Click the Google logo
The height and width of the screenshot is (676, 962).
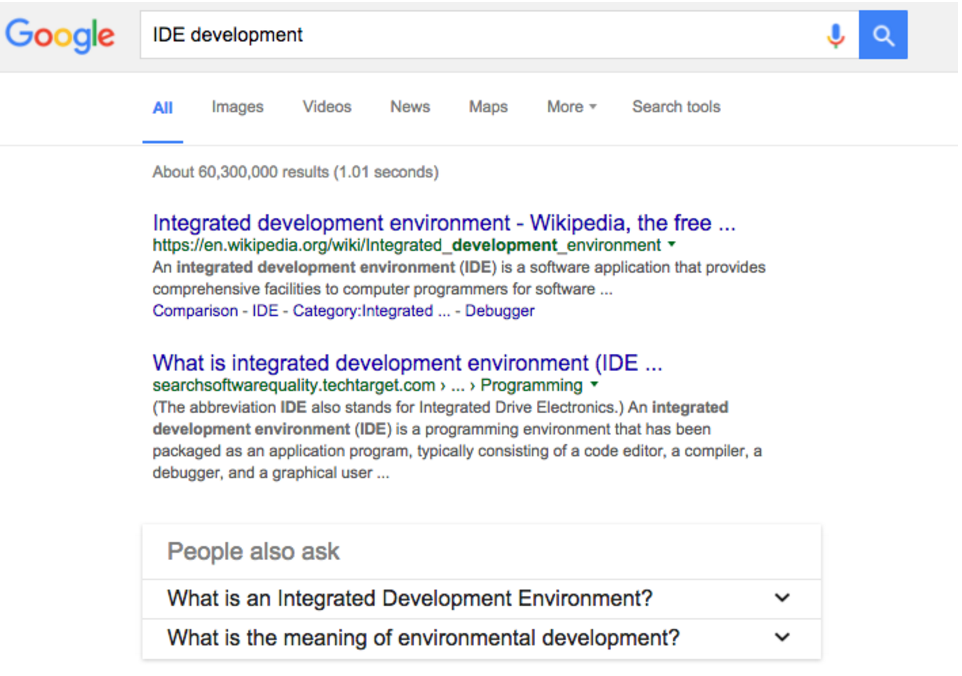pos(60,35)
